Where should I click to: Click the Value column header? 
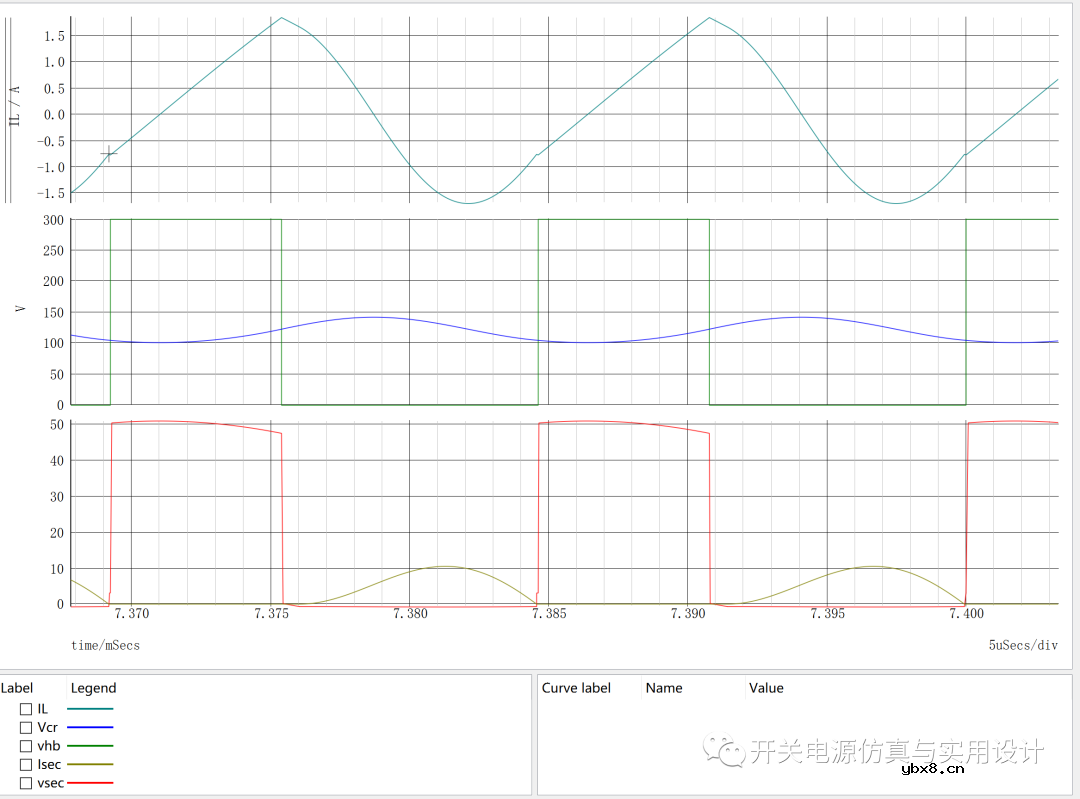click(x=766, y=688)
